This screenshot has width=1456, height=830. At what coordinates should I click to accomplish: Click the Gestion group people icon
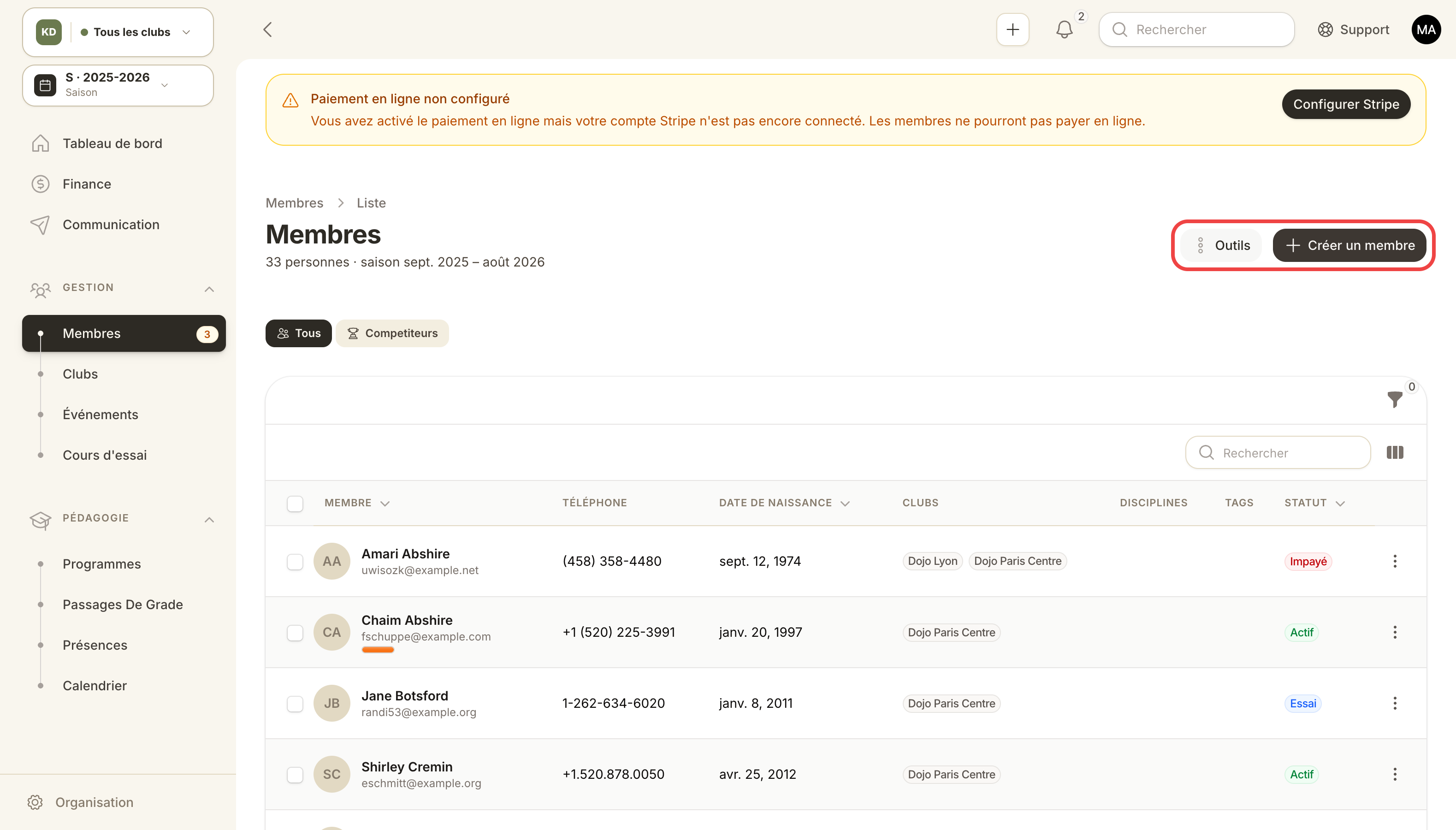(x=40, y=290)
